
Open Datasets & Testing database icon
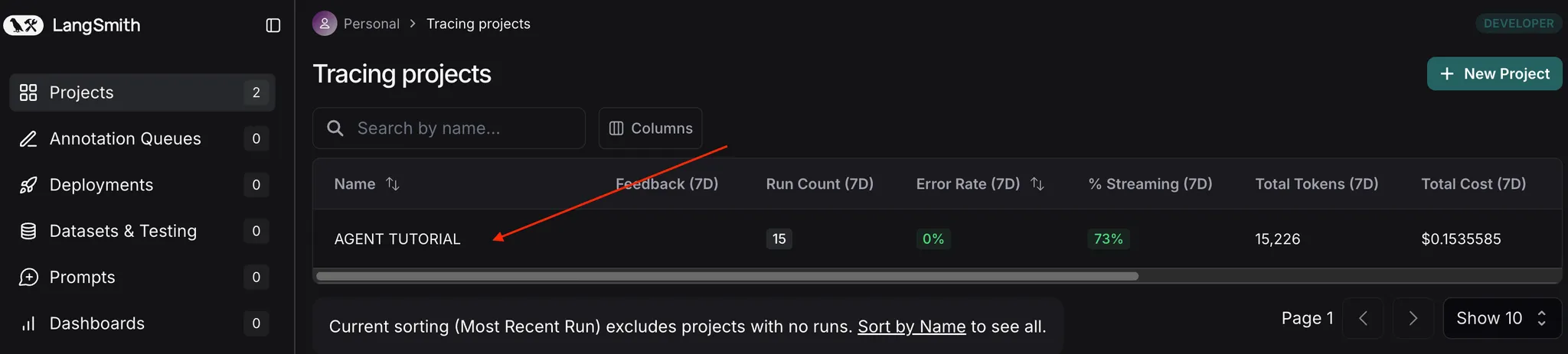click(28, 231)
